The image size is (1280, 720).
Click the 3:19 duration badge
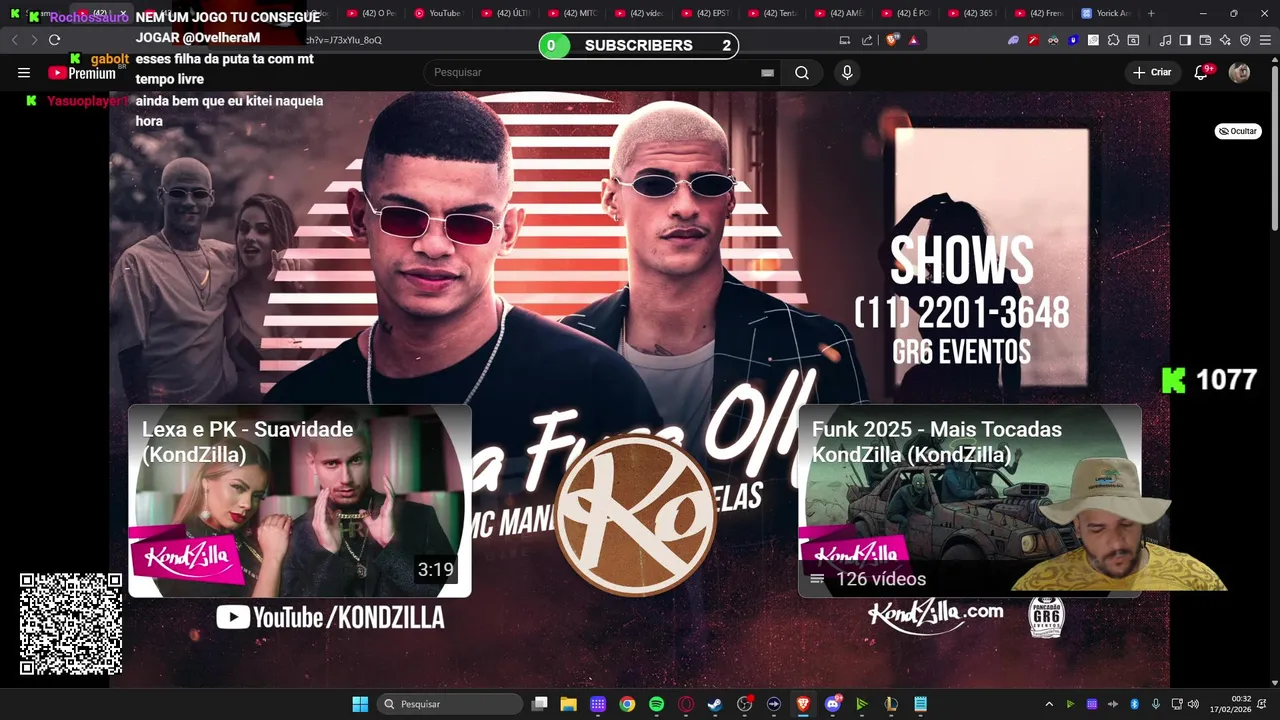click(x=436, y=570)
